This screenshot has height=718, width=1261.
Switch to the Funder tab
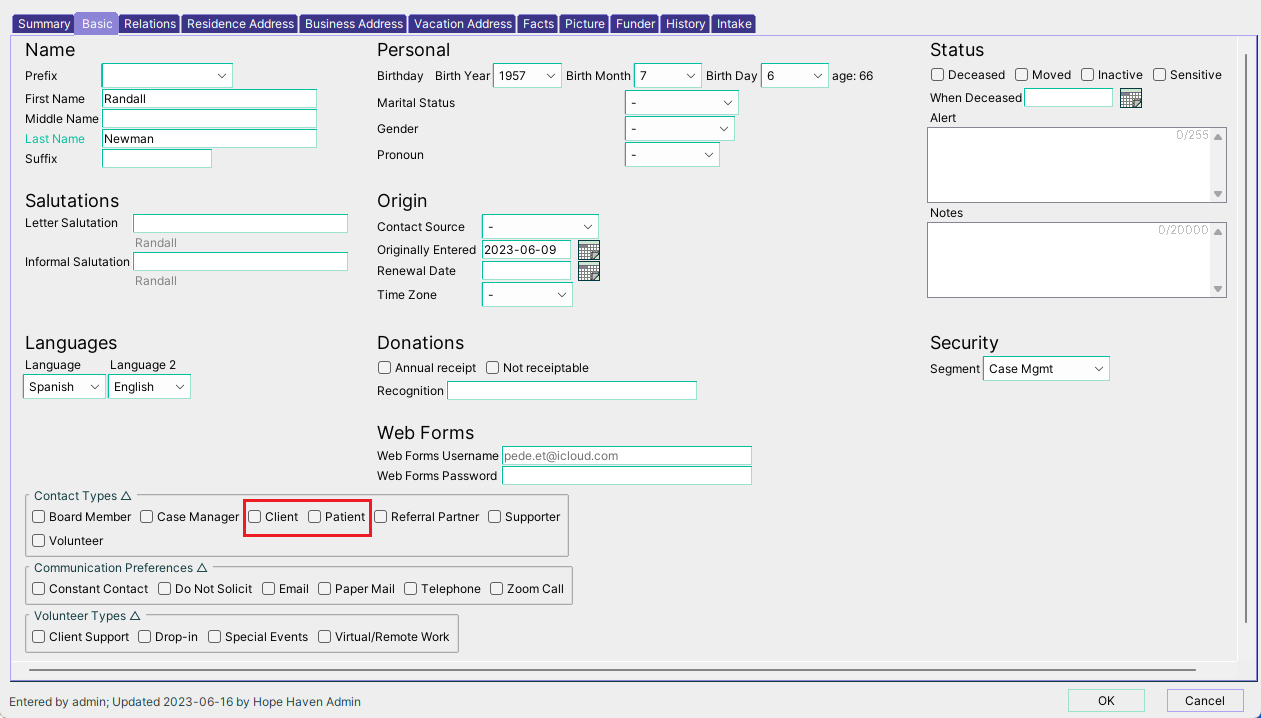click(x=636, y=24)
